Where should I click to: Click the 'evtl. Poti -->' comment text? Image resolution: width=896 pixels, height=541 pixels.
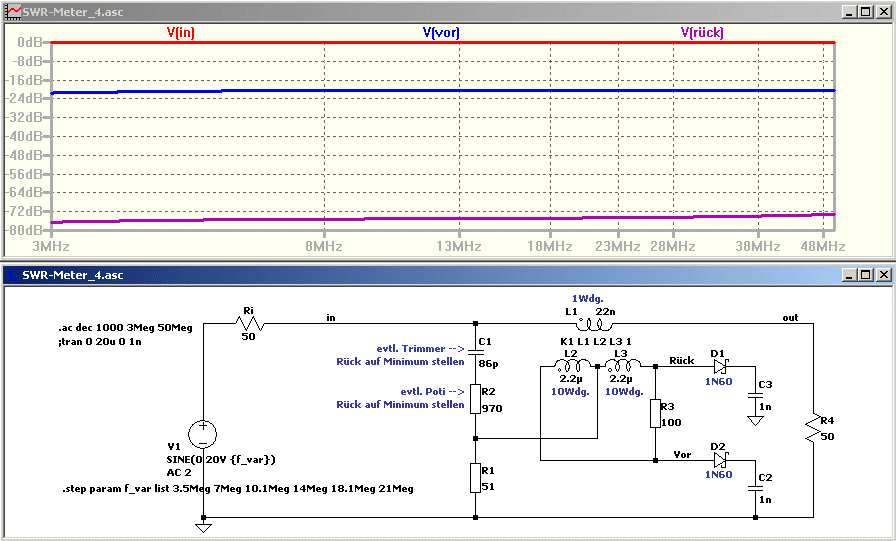[433, 391]
